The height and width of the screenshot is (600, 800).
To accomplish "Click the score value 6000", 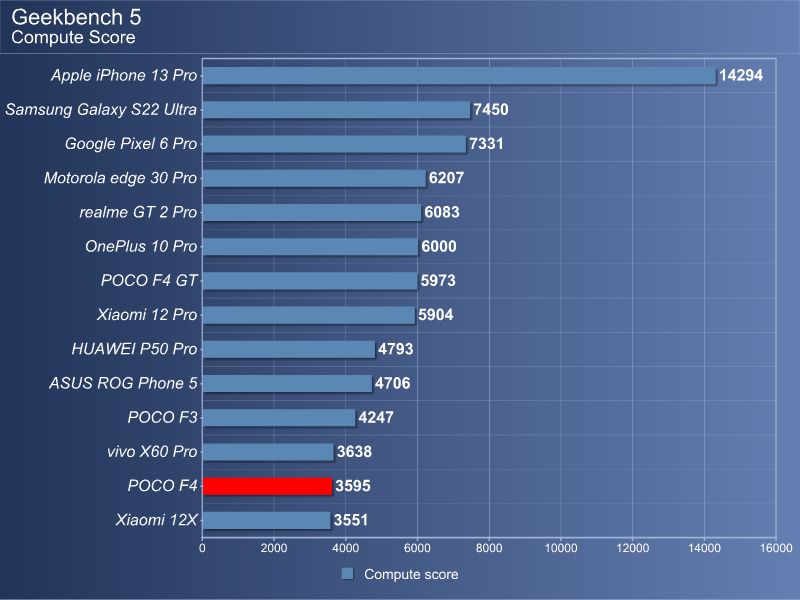I will point(439,246).
